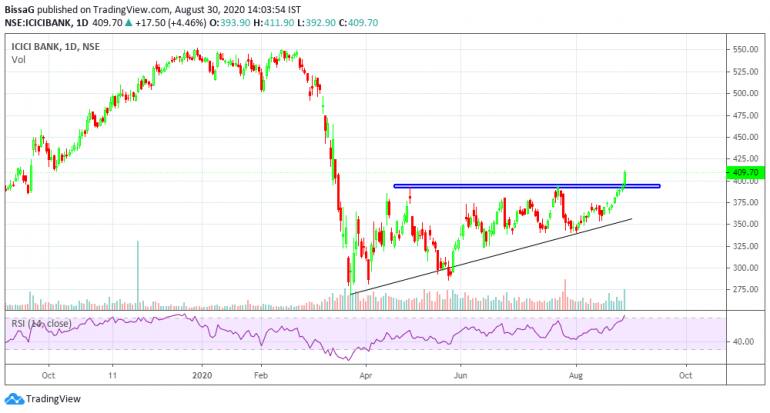Click the RSI (14, close) indicator label
Image resolution: width=770 pixels, height=413 pixels.
tap(41, 324)
